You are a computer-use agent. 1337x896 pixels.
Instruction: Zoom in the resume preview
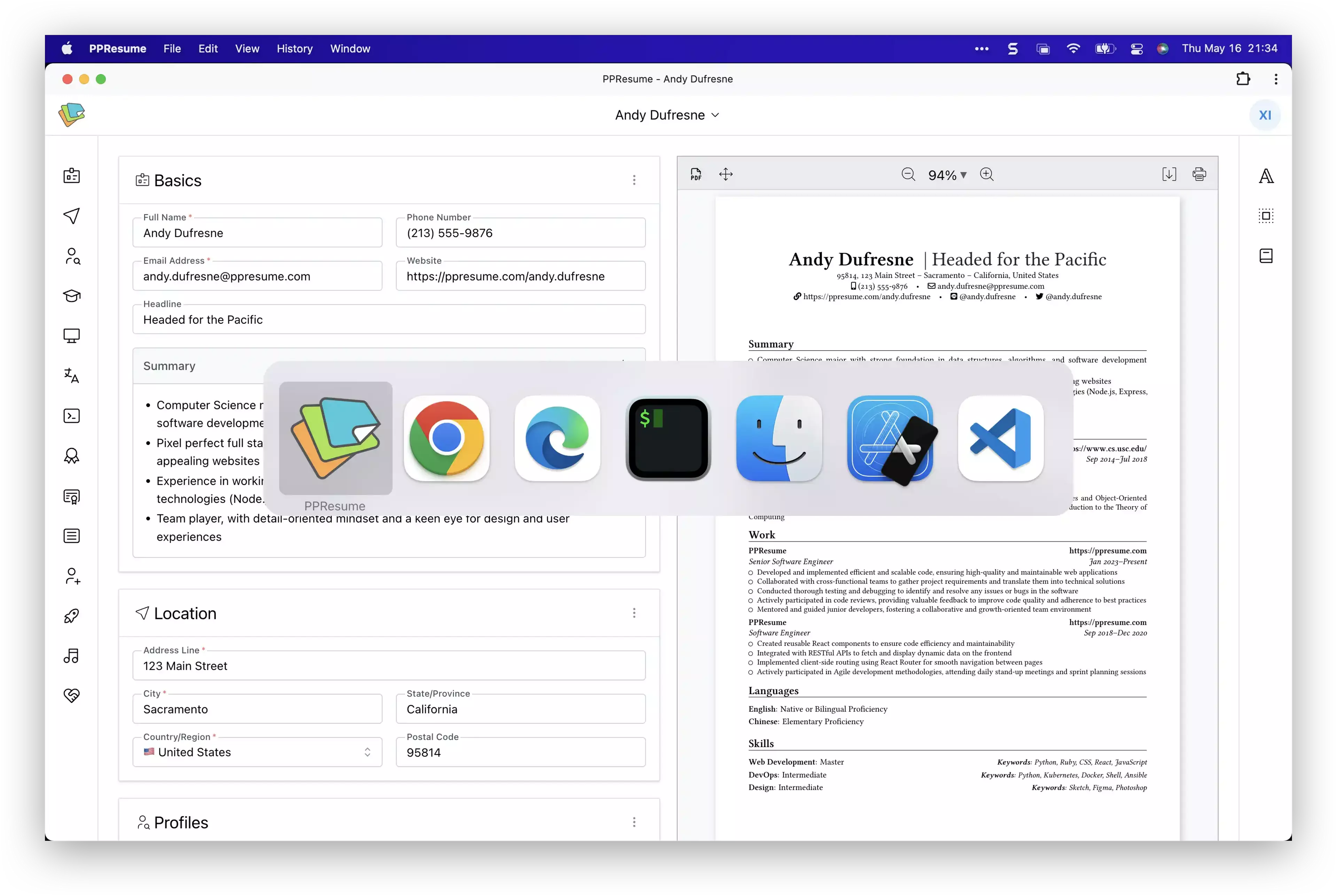[987, 174]
